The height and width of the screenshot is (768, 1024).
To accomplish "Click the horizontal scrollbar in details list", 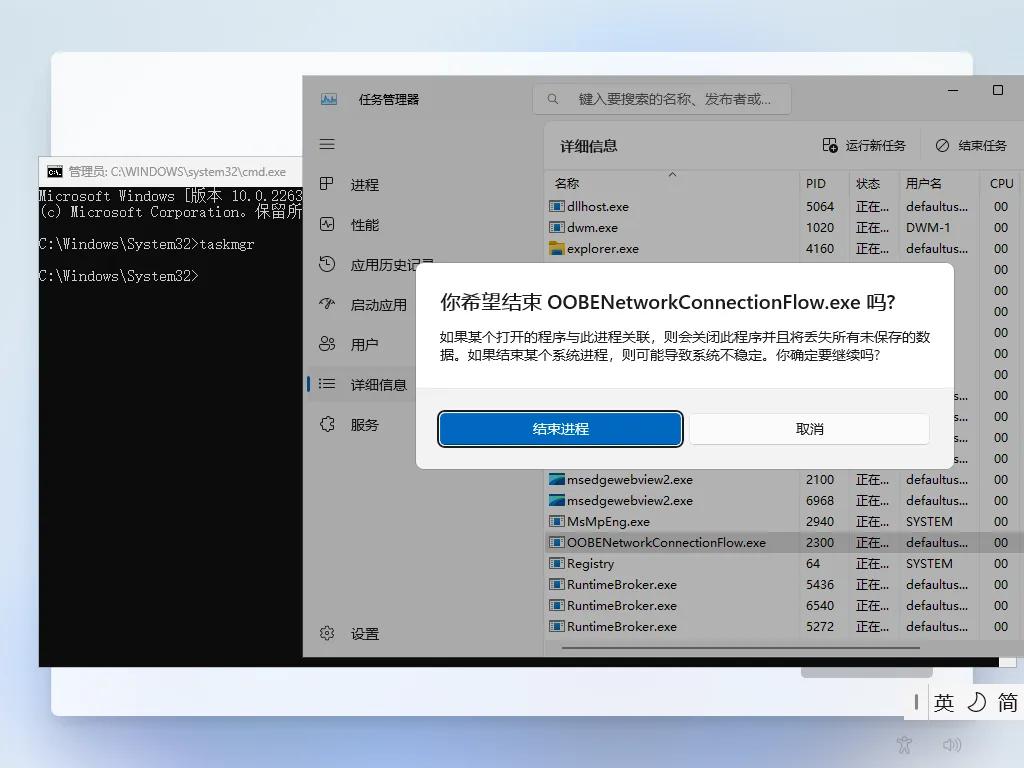I will [x=741, y=648].
